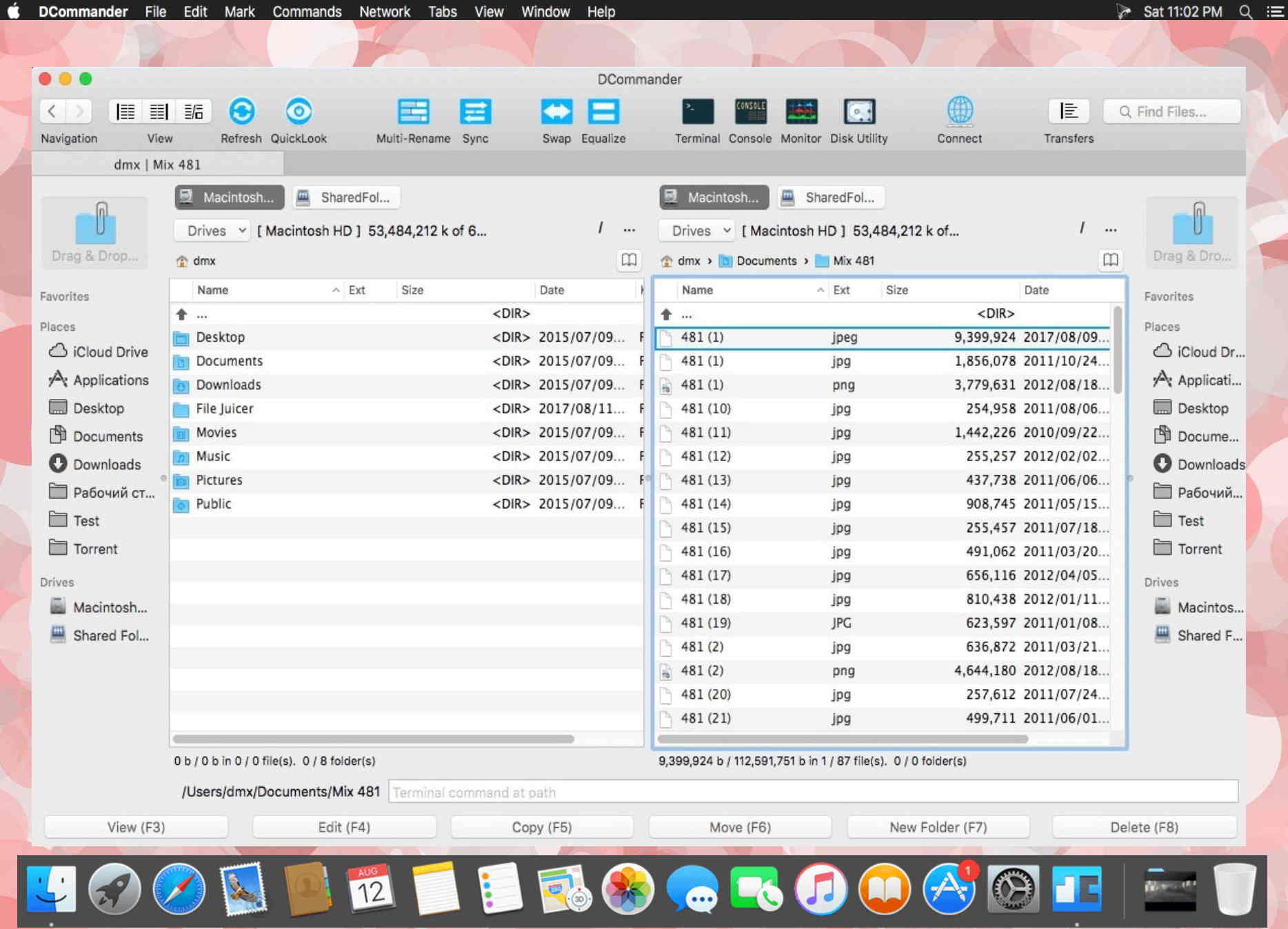1288x929 pixels.
Task: Show the Transfers list
Action: pos(1069,111)
